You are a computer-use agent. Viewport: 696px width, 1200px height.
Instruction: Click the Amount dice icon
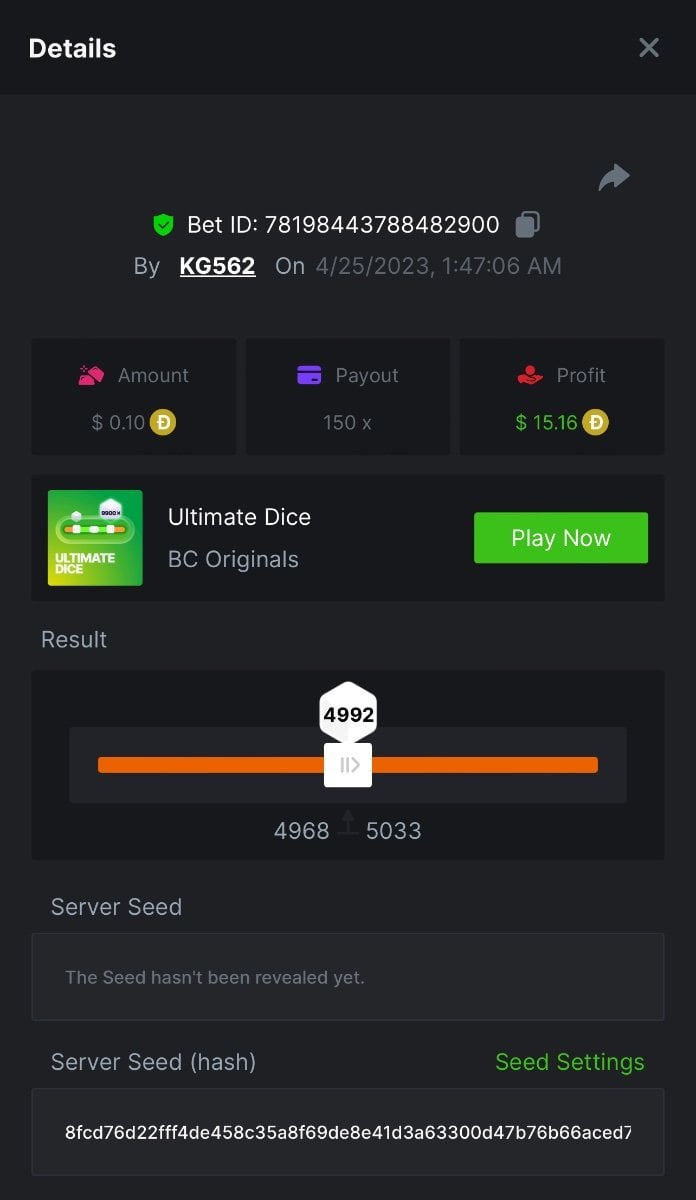92,376
